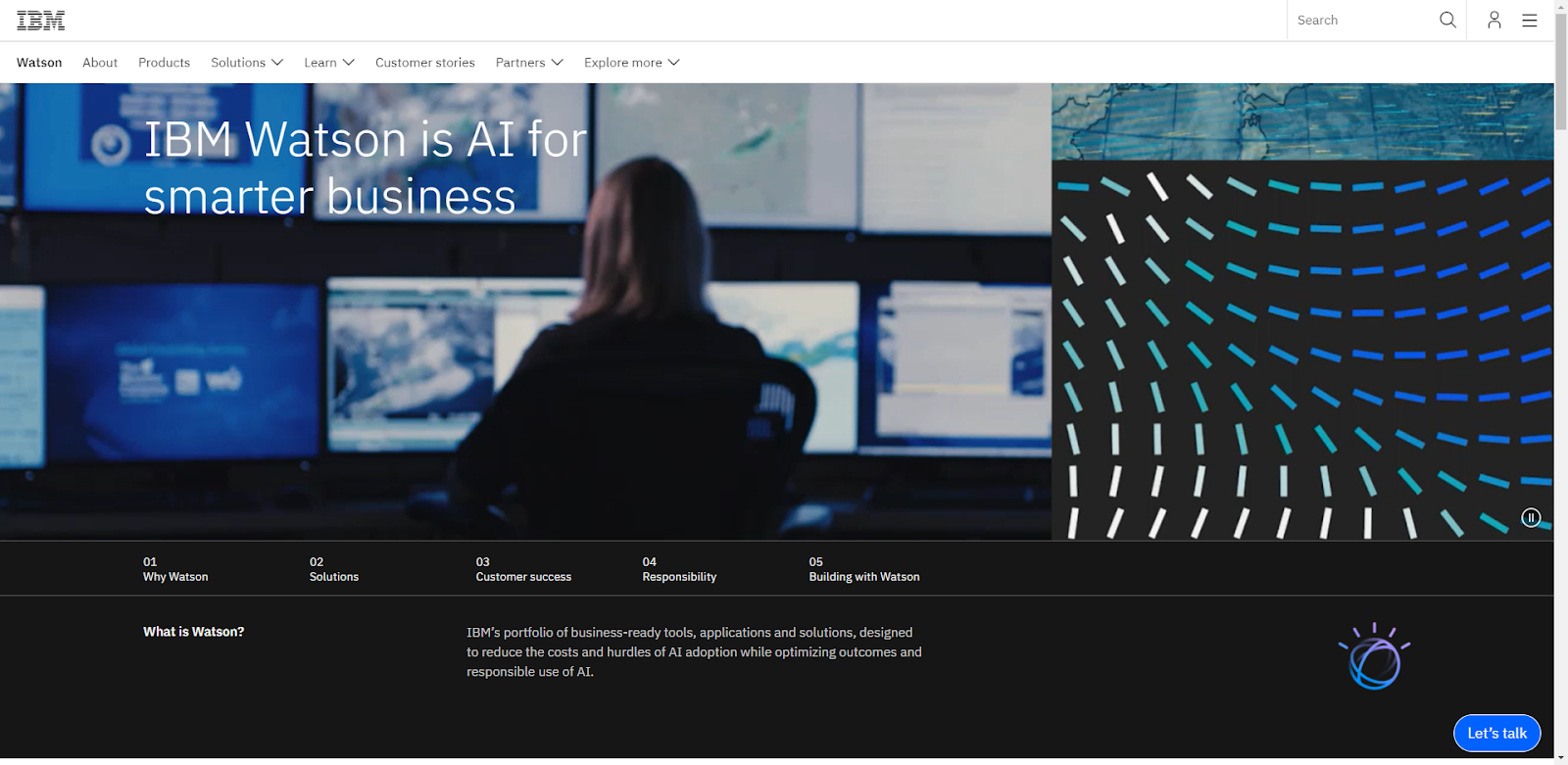Jump to section 02 Solutions
The width and height of the screenshot is (1568, 765).
[x=334, y=569]
